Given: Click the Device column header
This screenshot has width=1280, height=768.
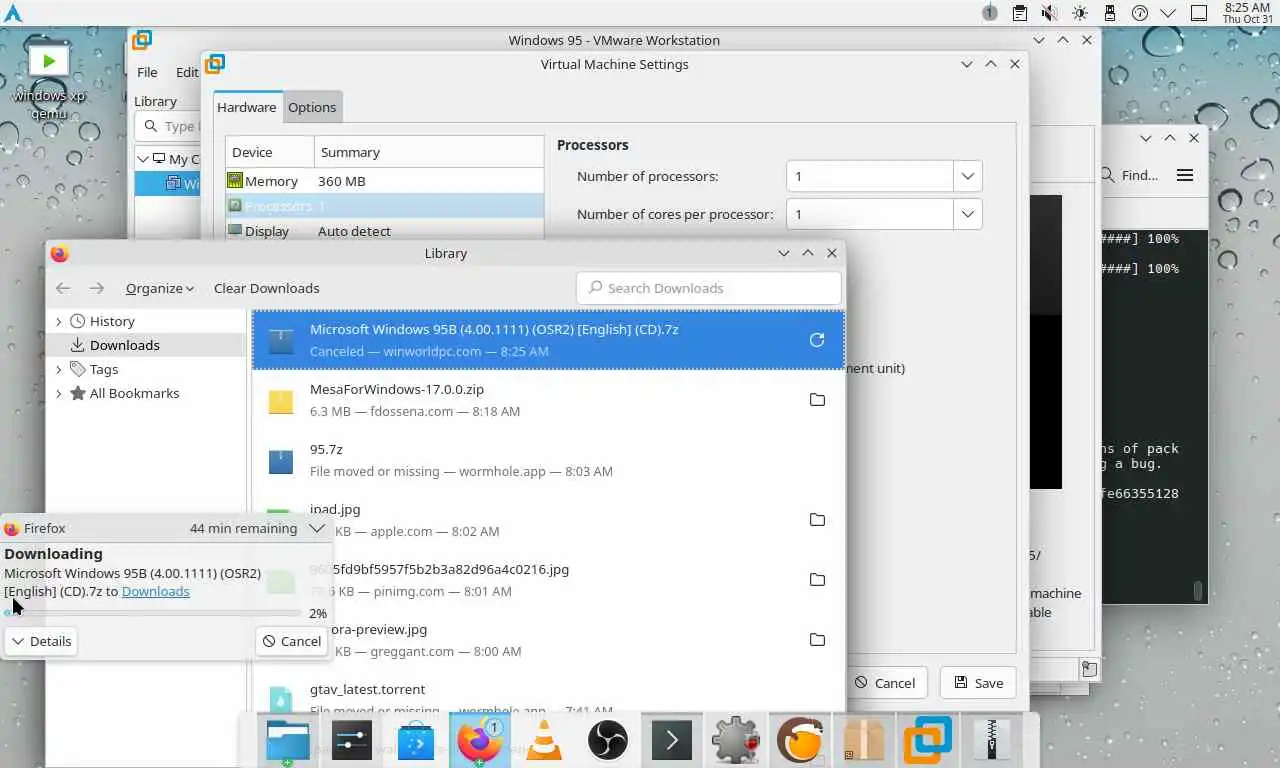Looking at the screenshot, I should (x=270, y=152).
